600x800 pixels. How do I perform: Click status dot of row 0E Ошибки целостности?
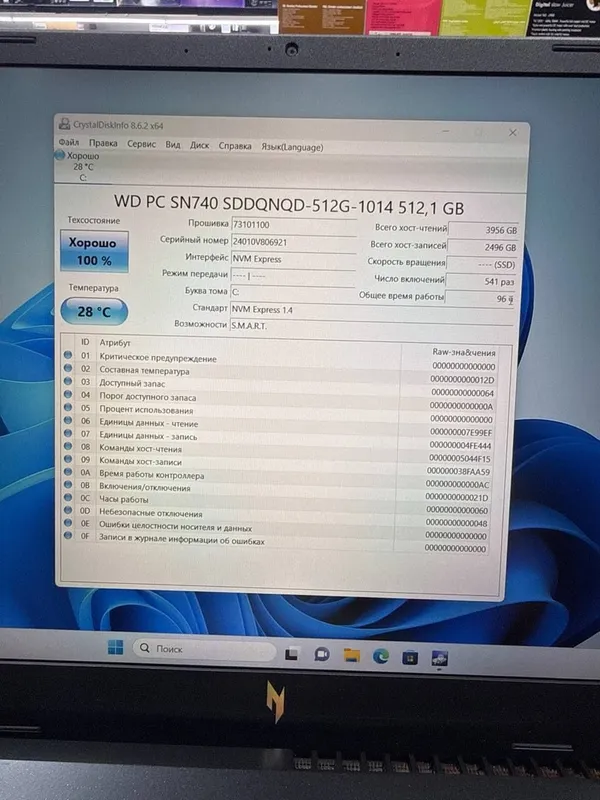point(68,523)
